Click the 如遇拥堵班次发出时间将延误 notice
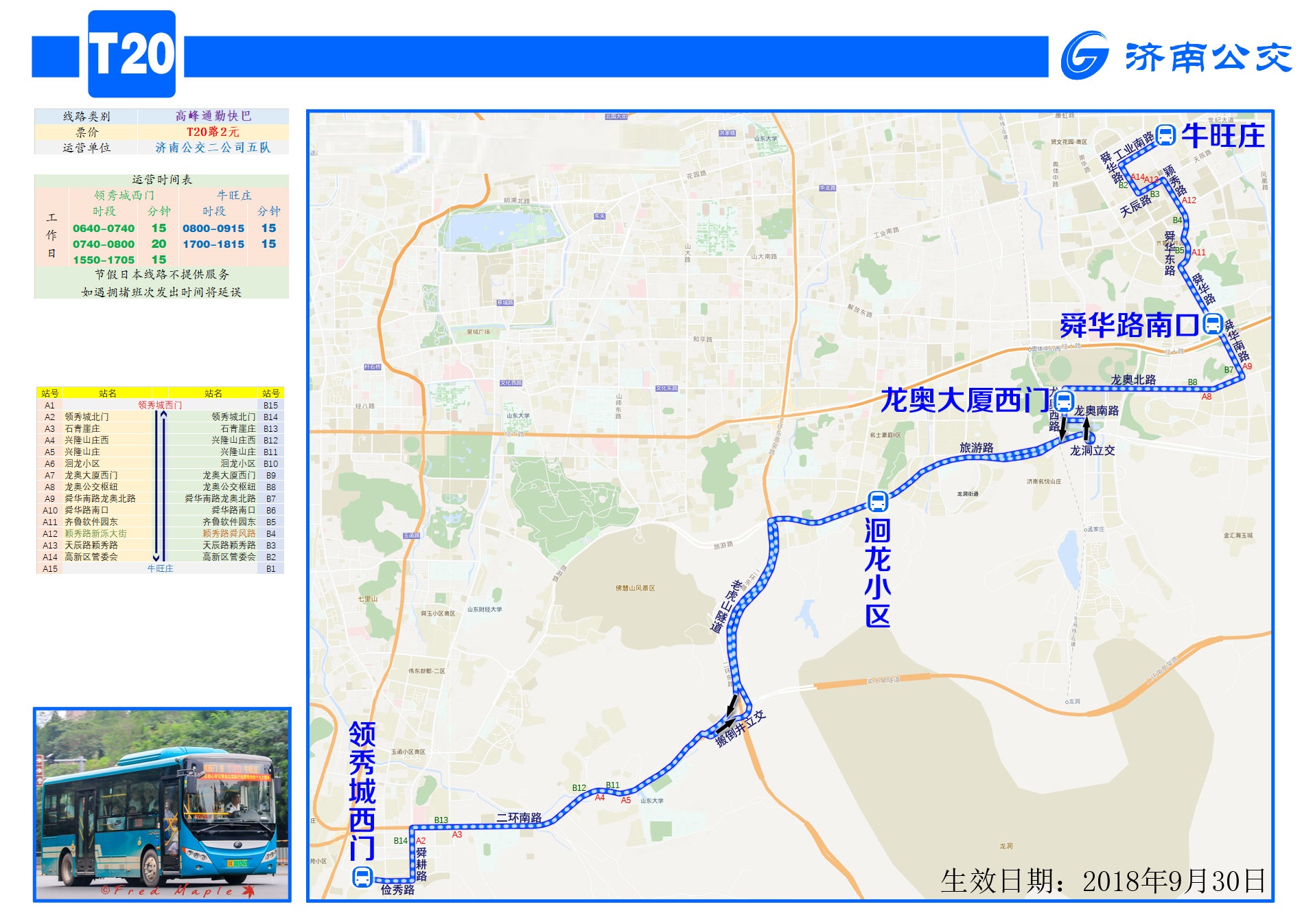Image resolution: width=1313 pixels, height=924 pixels. coord(162,292)
